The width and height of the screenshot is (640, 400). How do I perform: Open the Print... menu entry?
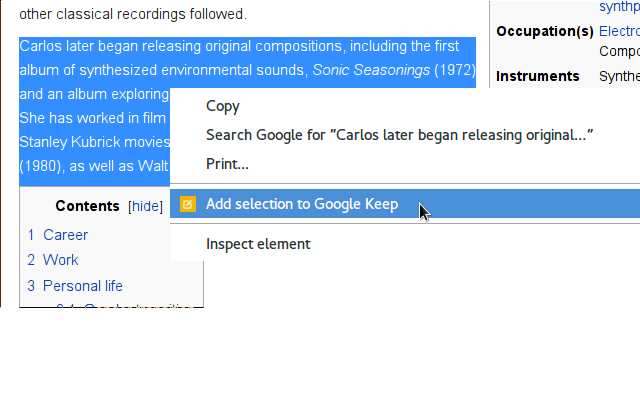[227, 164]
